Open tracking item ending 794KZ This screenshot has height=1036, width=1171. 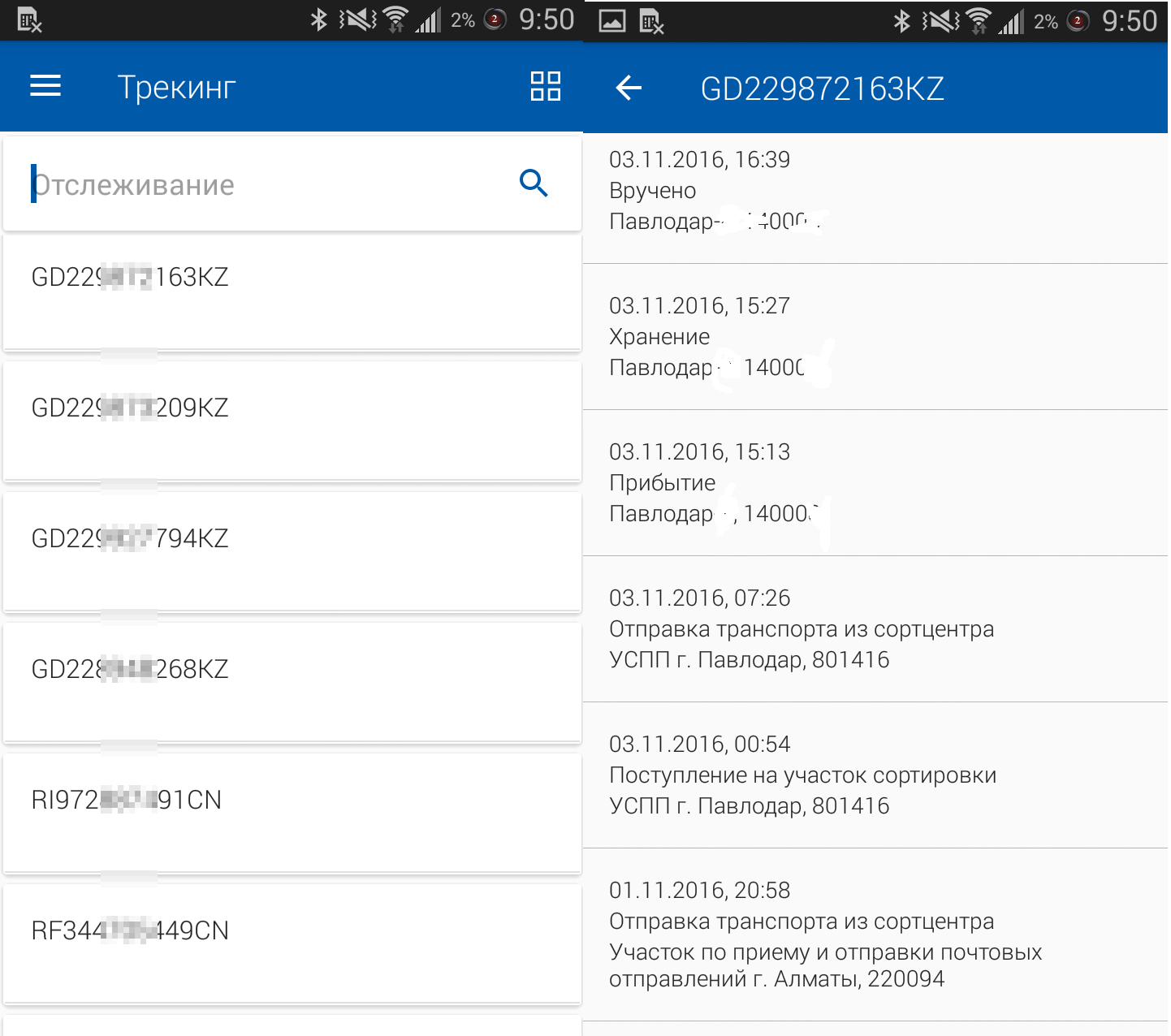tap(292, 554)
